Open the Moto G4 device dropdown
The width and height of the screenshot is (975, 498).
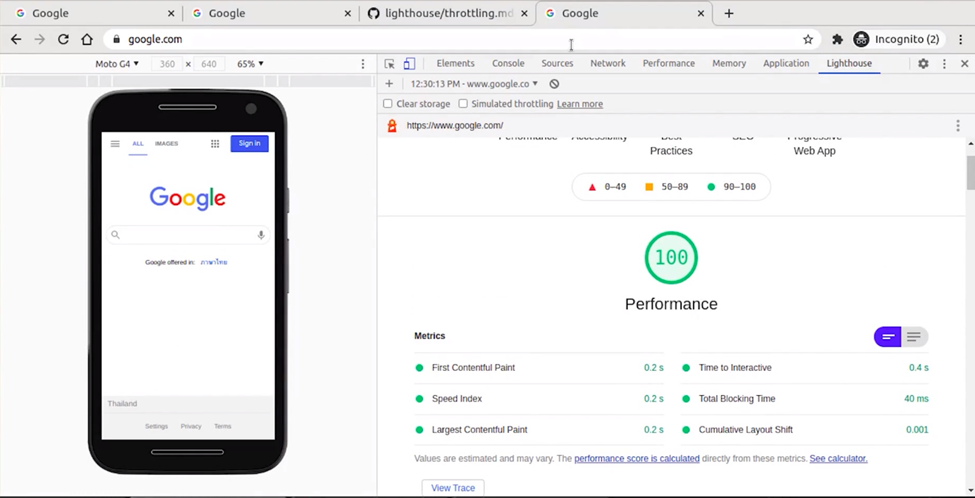[x=116, y=64]
